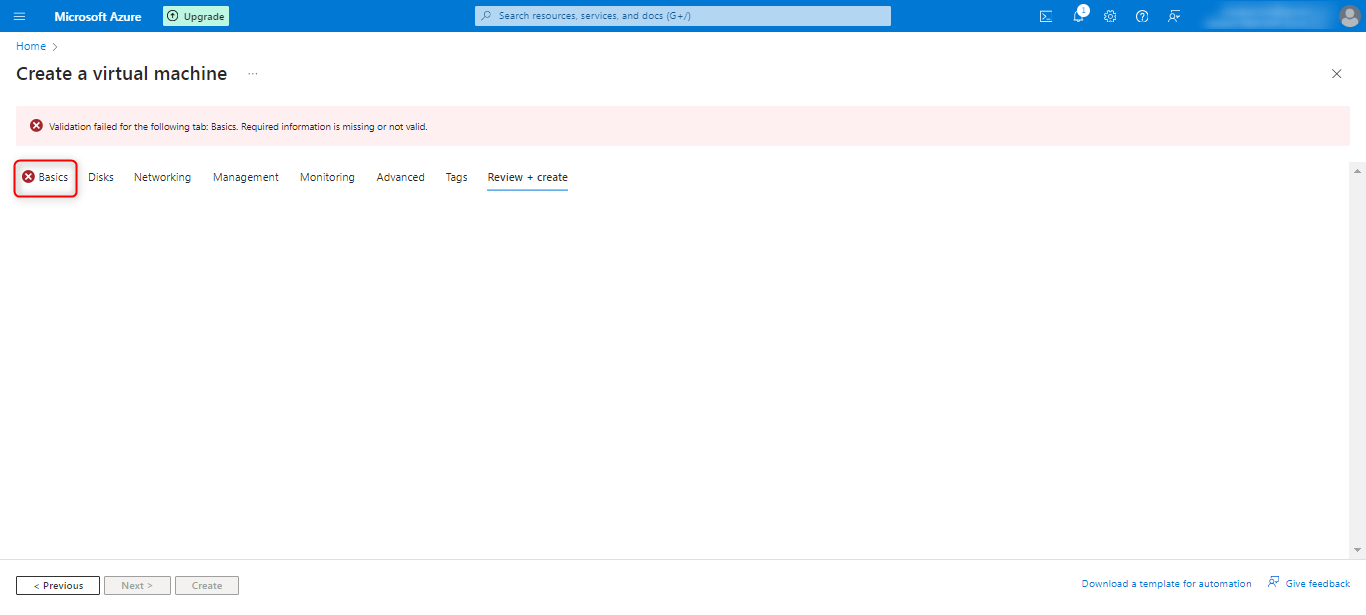Close the Create a virtual machine pane
This screenshot has height=615, width=1366.
(1337, 74)
